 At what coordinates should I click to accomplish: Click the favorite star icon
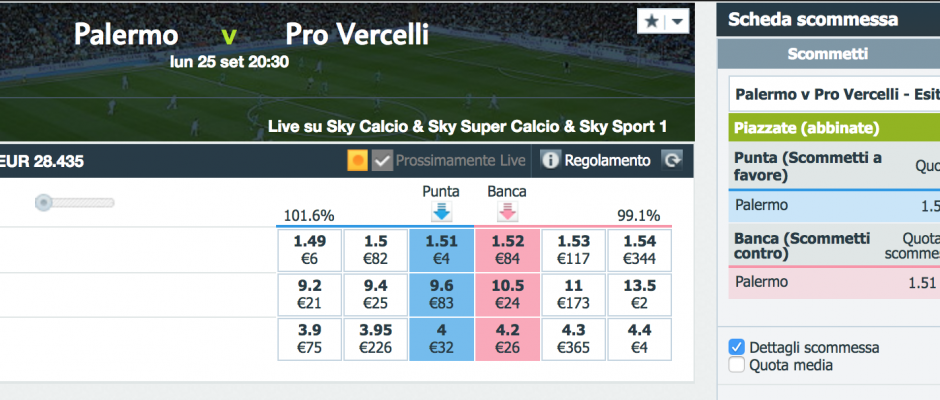pyautogui.click(x=651, y=22)
